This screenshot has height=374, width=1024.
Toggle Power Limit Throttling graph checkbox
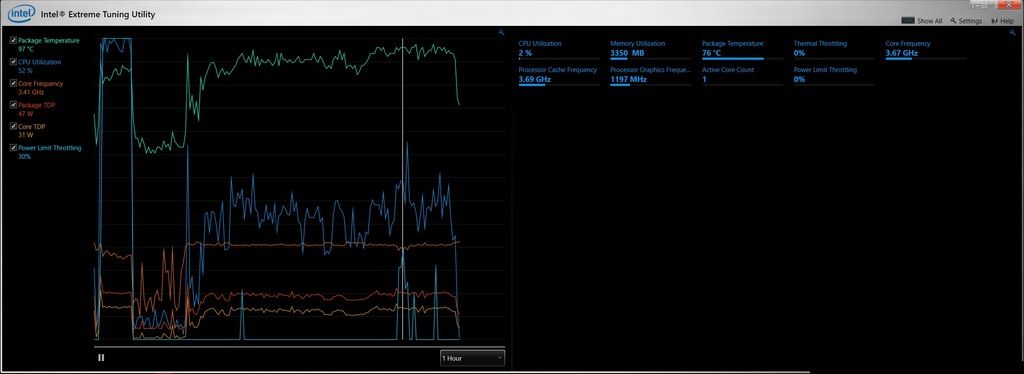[14, 148]
